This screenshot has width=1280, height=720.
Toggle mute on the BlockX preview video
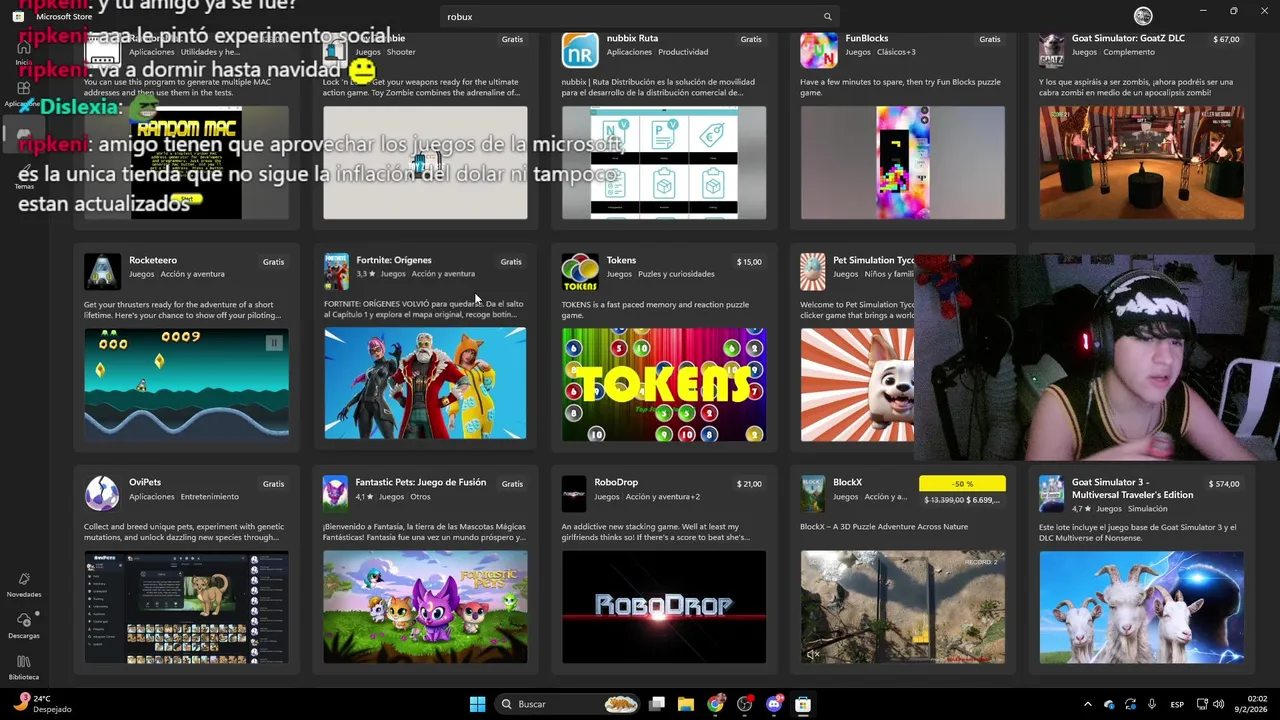coord(813,654)
